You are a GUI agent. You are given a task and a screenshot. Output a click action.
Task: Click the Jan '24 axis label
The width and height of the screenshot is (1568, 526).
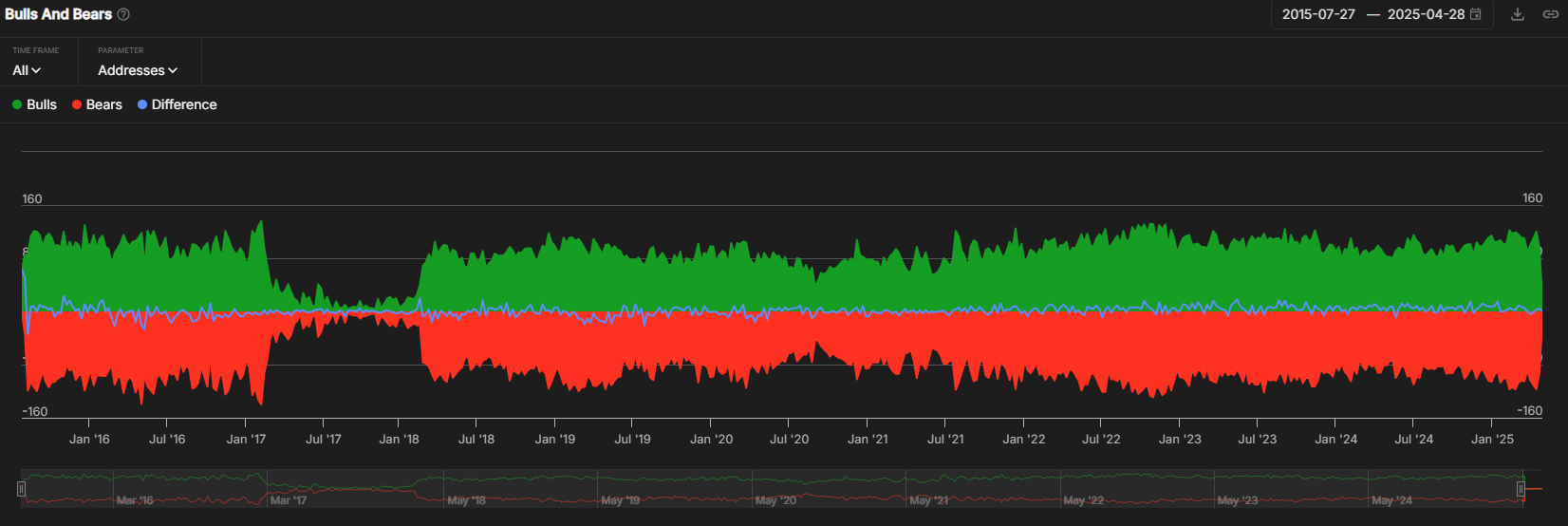[1336, 439]
